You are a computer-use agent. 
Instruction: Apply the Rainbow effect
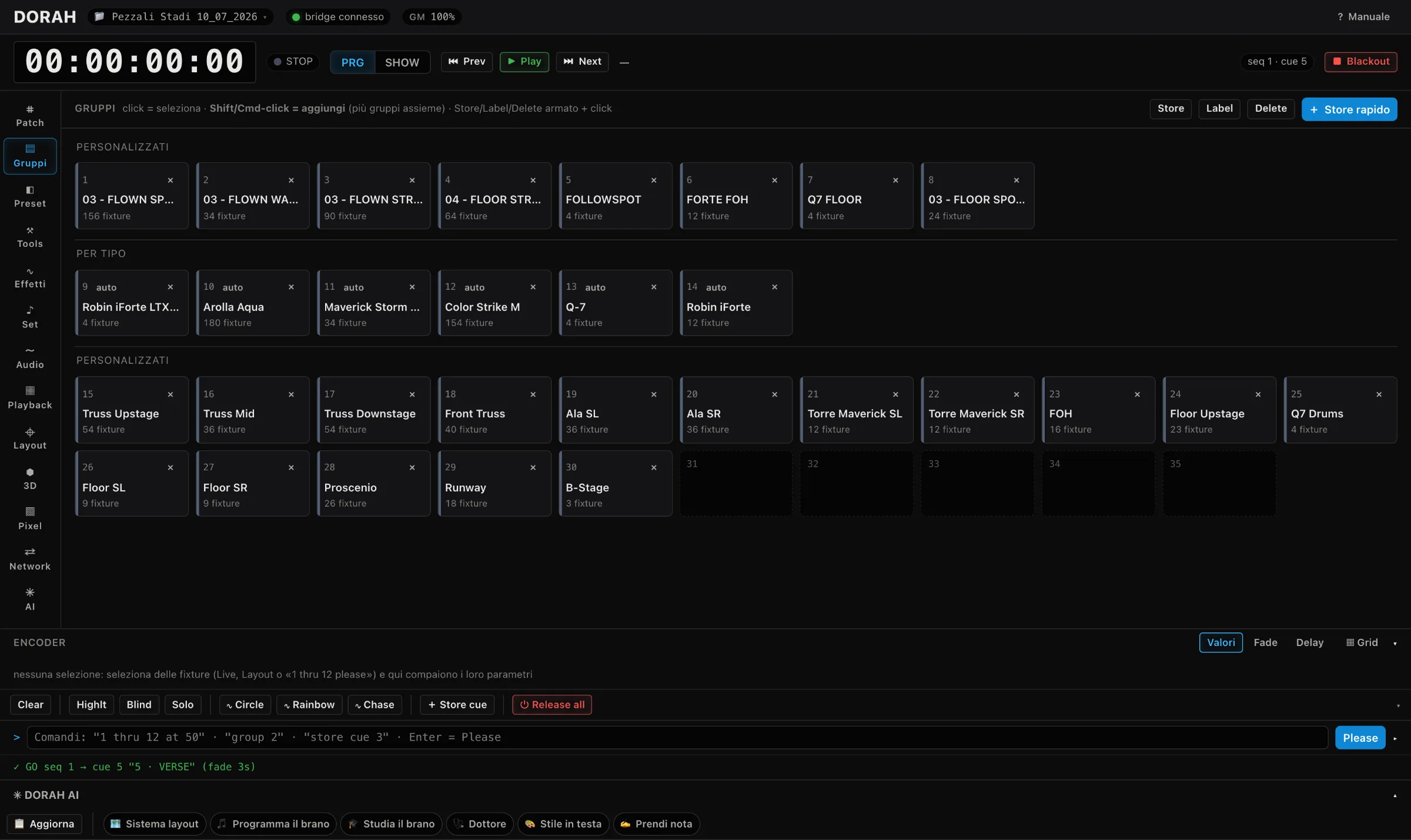pyautogui.click(x=309, y=705)
